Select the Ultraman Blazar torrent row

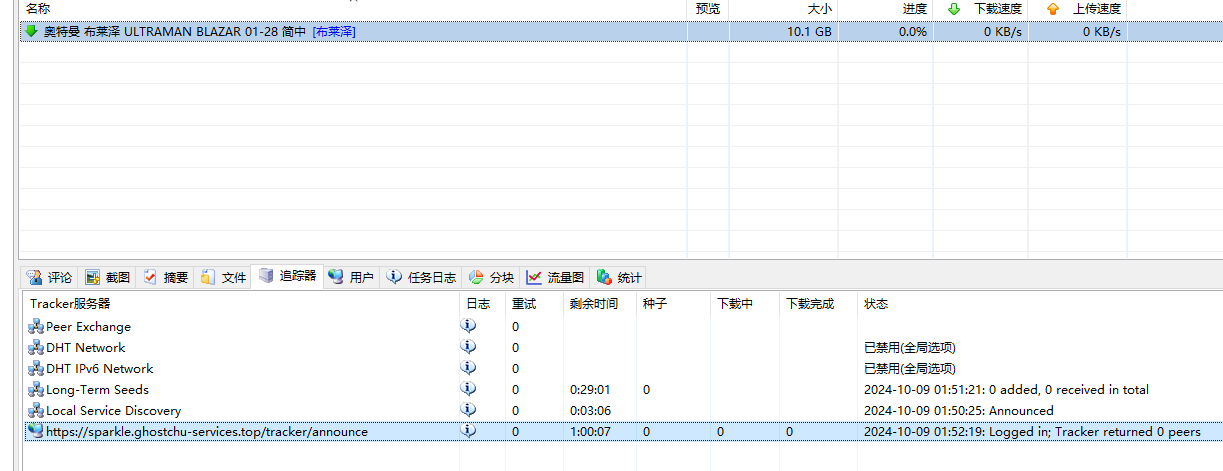pos(500,32)
